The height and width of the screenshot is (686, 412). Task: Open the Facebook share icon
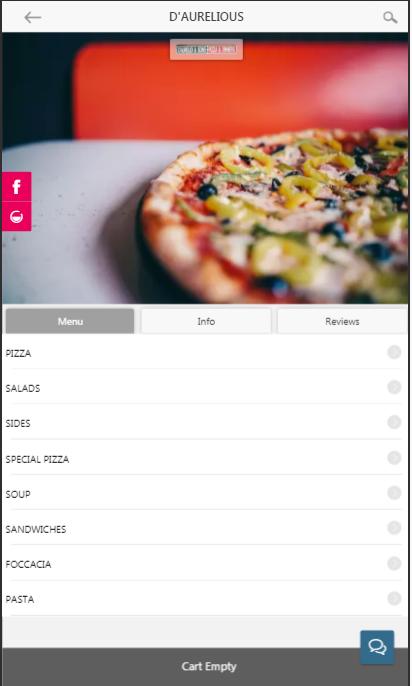[x=17, y=187]
